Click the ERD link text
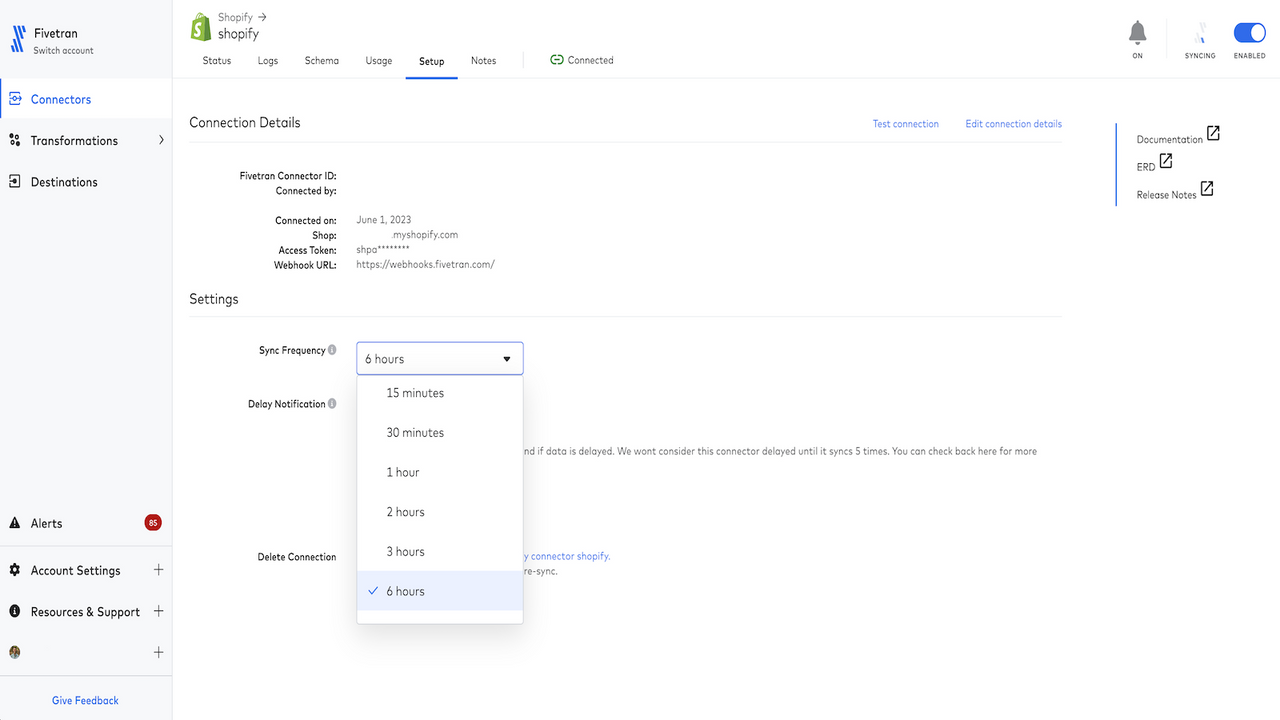Screen dimensions: 1280x720 [1146, 167]
